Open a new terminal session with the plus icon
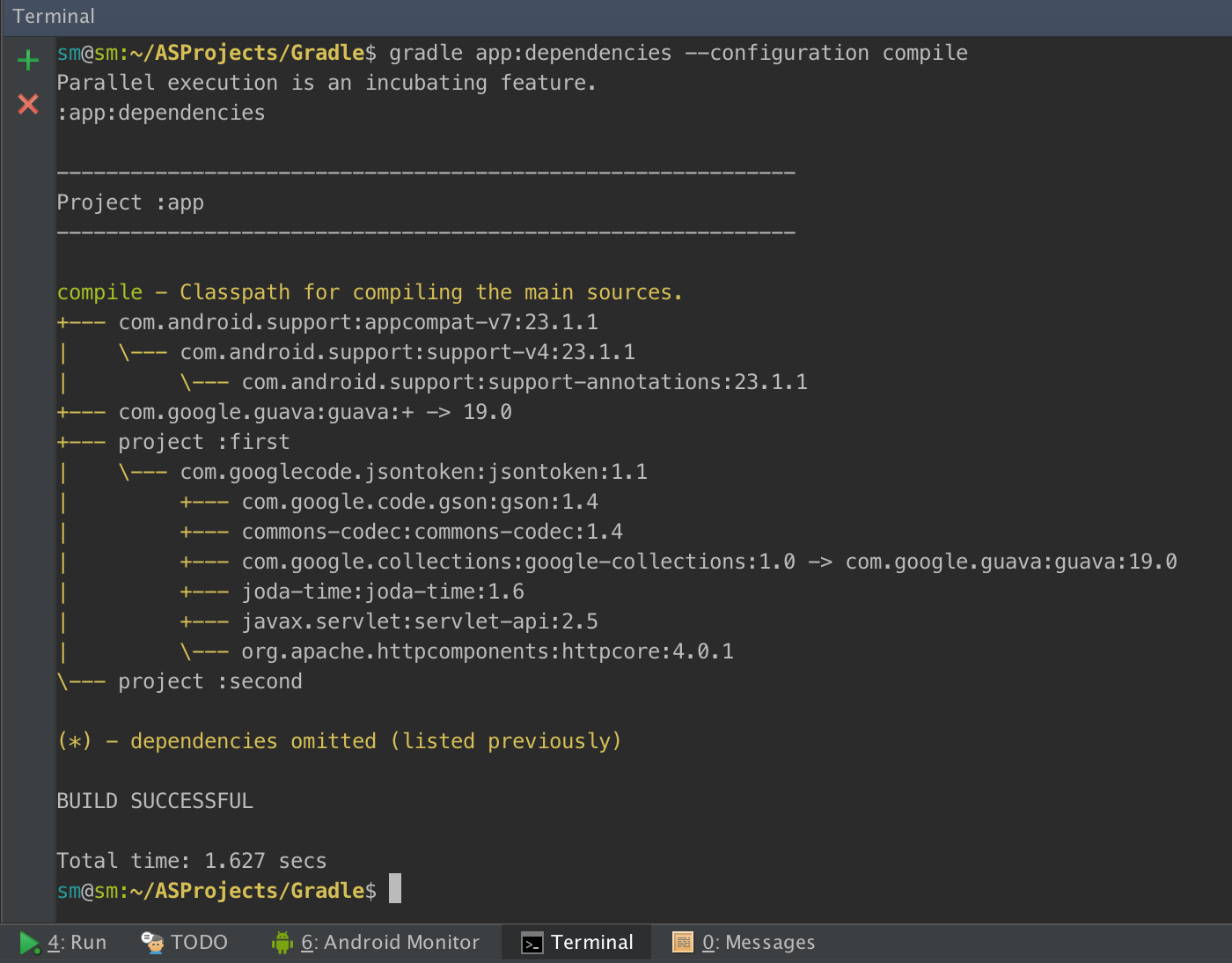1232x963 pixels. [x=28, y=60]
